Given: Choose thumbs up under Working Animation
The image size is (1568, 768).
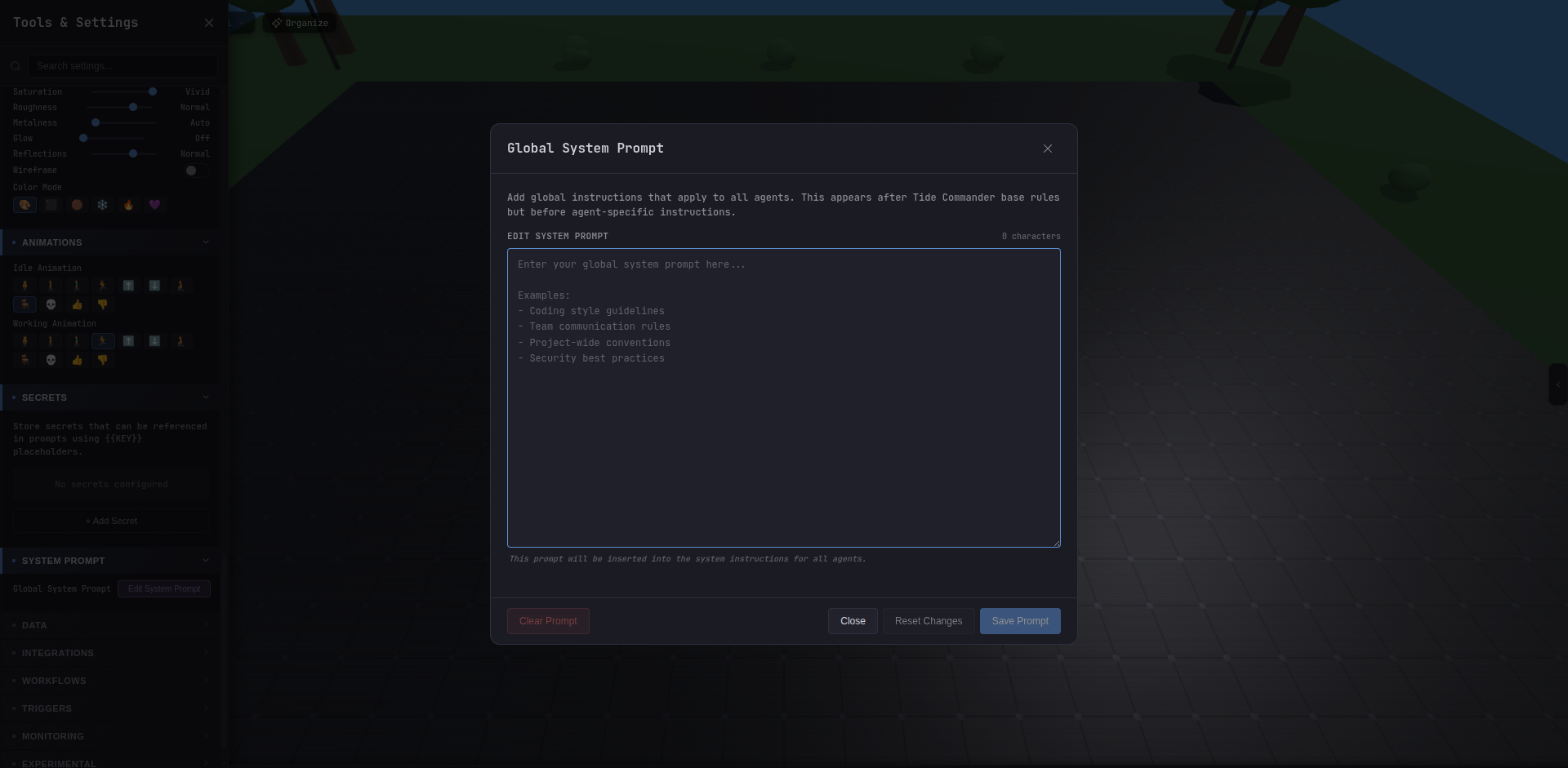Looking at the screenshot, I should click(x=77, y=360).
